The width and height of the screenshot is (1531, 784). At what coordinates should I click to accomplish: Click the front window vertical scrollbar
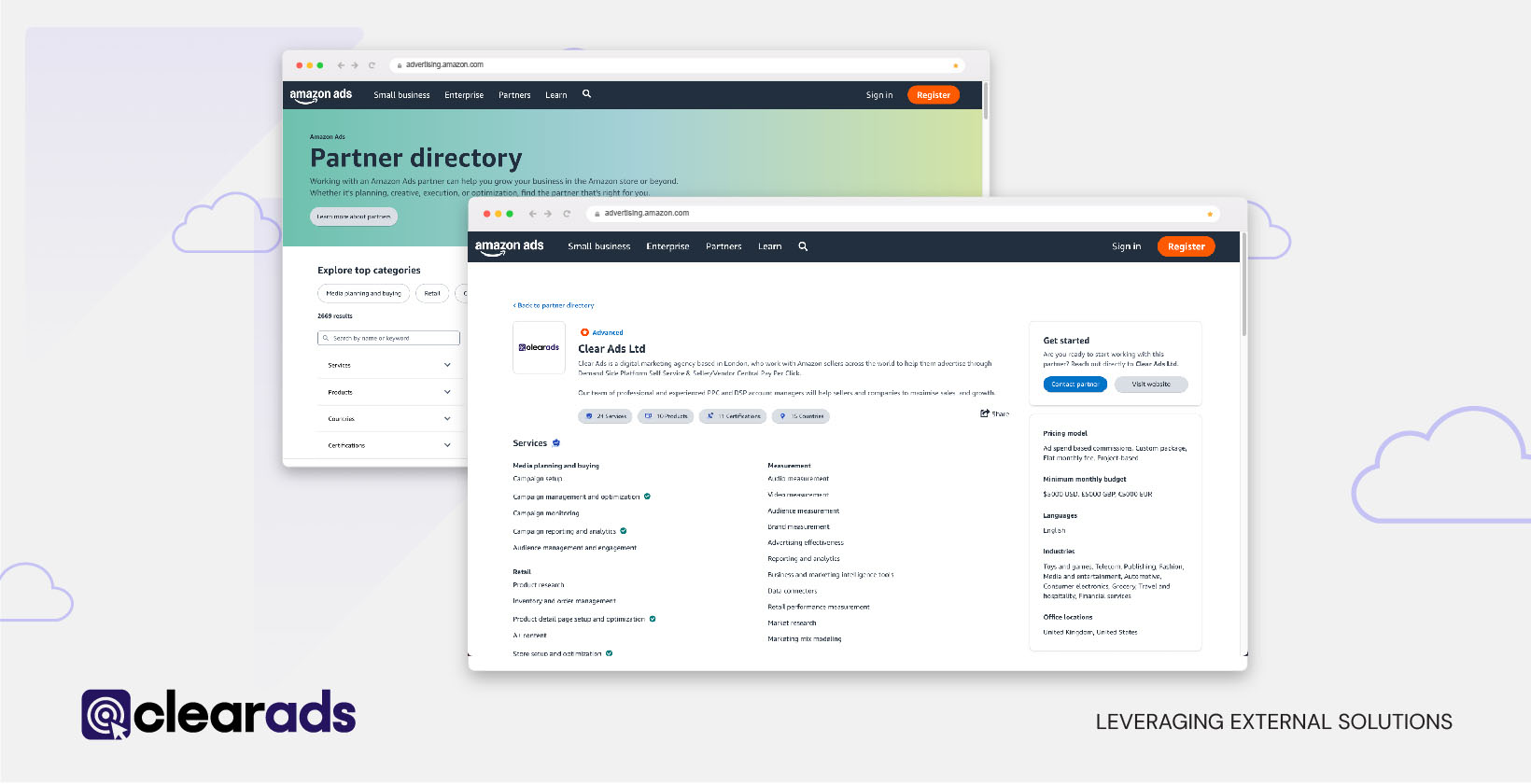tap(1243, 285)
